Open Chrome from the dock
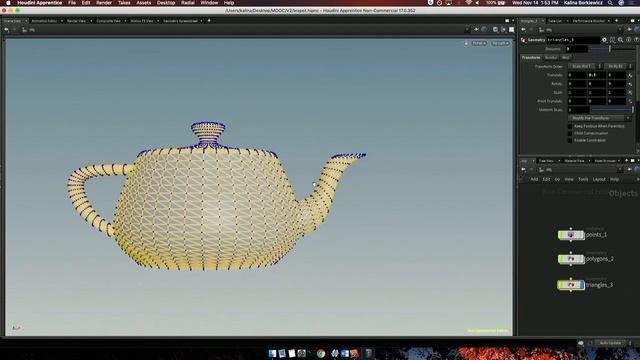This screenshot has width=640, height=360. tap(321, 353)
